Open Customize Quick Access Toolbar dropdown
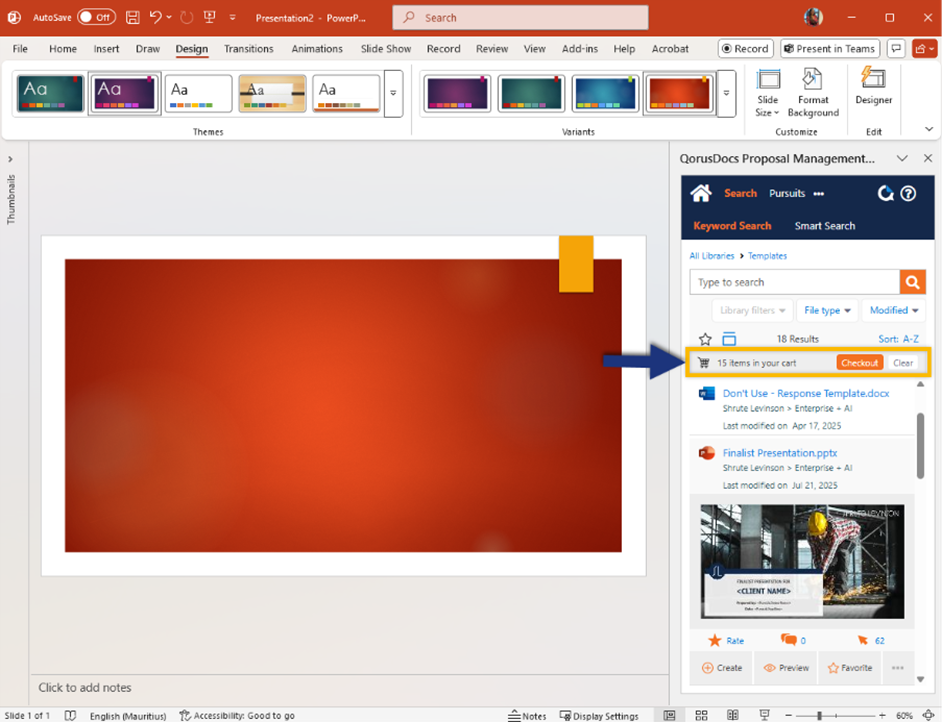942x722 pixels. (232, 18)
